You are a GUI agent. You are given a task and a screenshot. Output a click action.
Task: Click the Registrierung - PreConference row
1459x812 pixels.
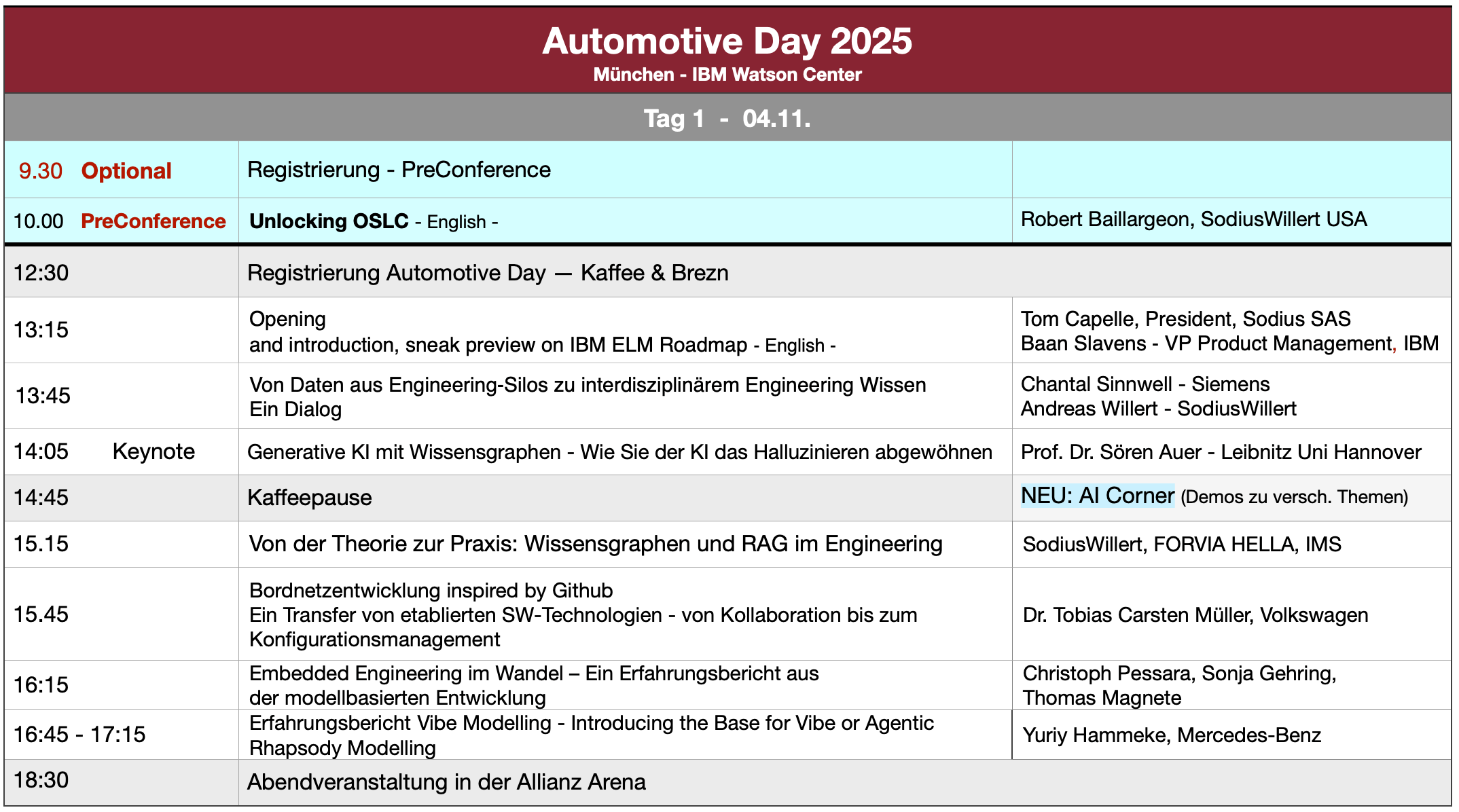point(398,170)
